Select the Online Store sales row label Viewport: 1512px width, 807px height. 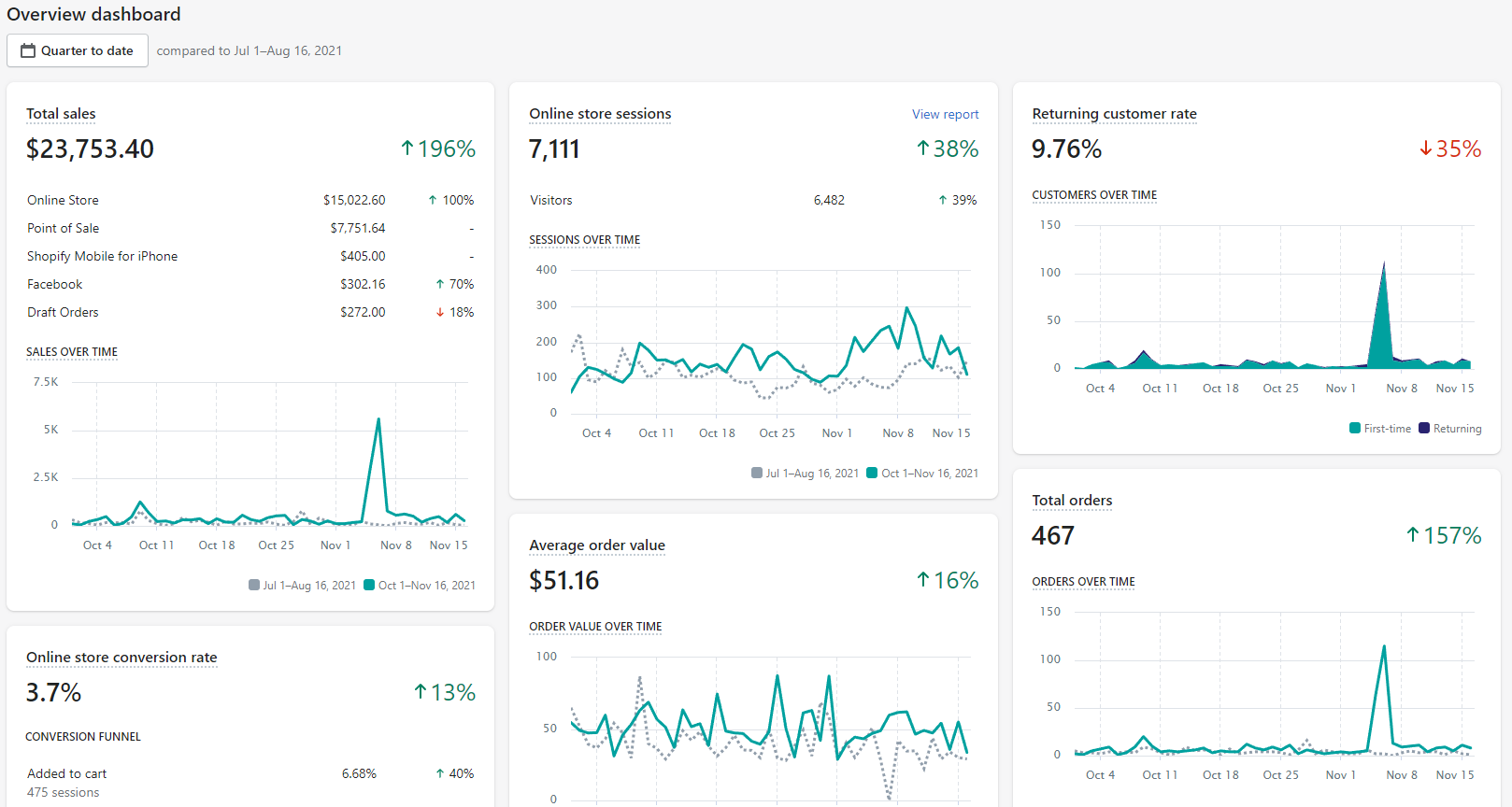(x=63, y=200)
